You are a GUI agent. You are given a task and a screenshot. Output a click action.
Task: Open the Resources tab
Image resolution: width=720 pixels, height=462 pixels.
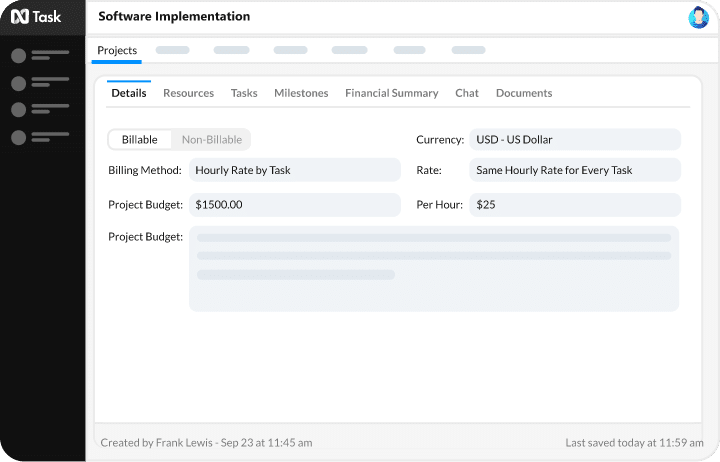click(188, 93)
